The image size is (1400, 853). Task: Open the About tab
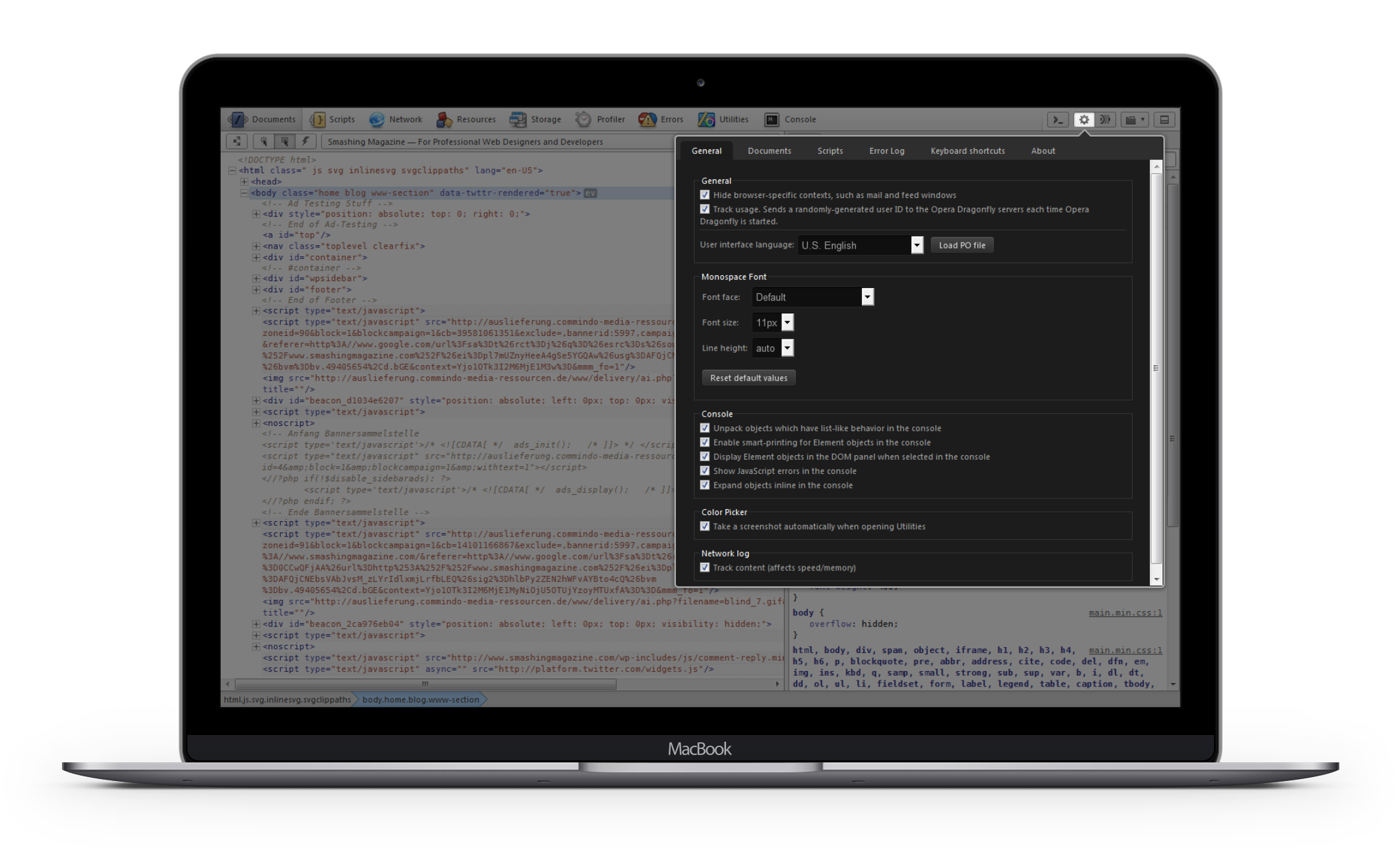[1043, 151]
